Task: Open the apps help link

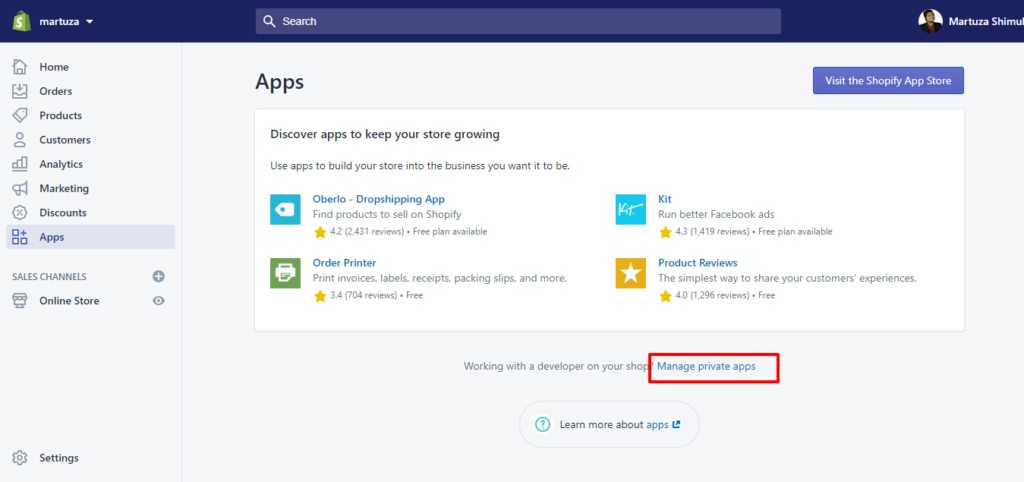Action: coord(657,425)
